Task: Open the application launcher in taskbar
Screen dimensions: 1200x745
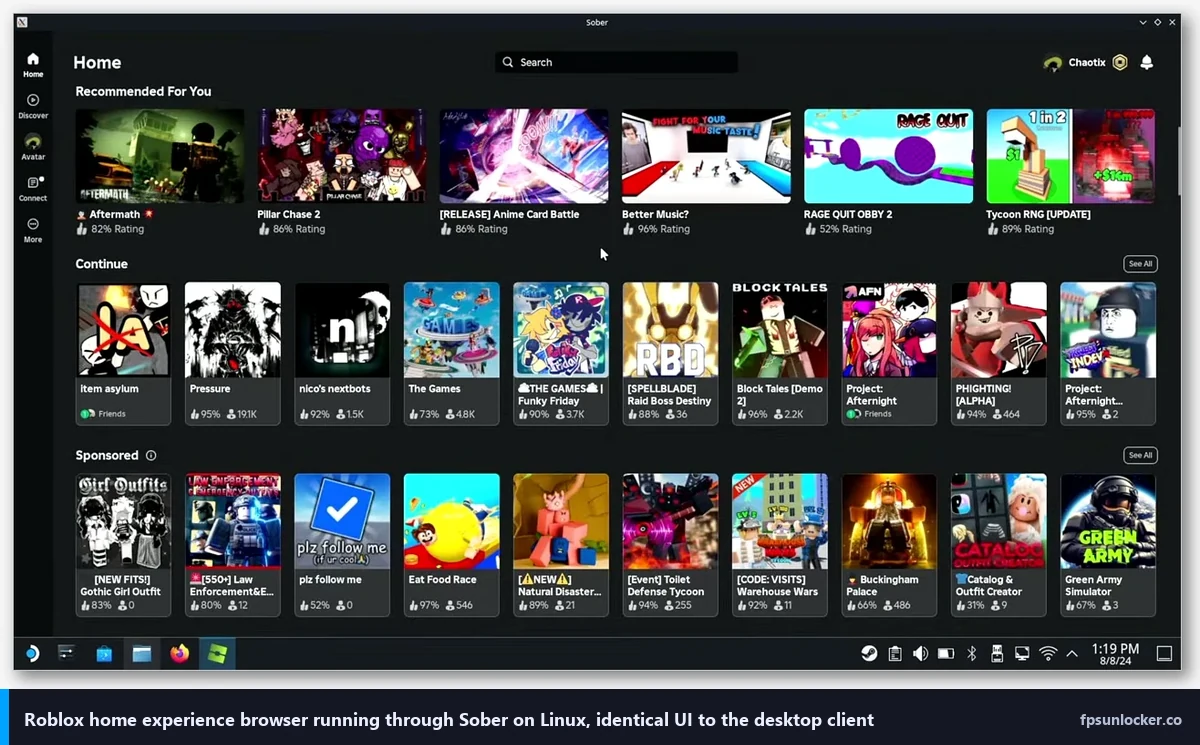Action: (32, 654)
